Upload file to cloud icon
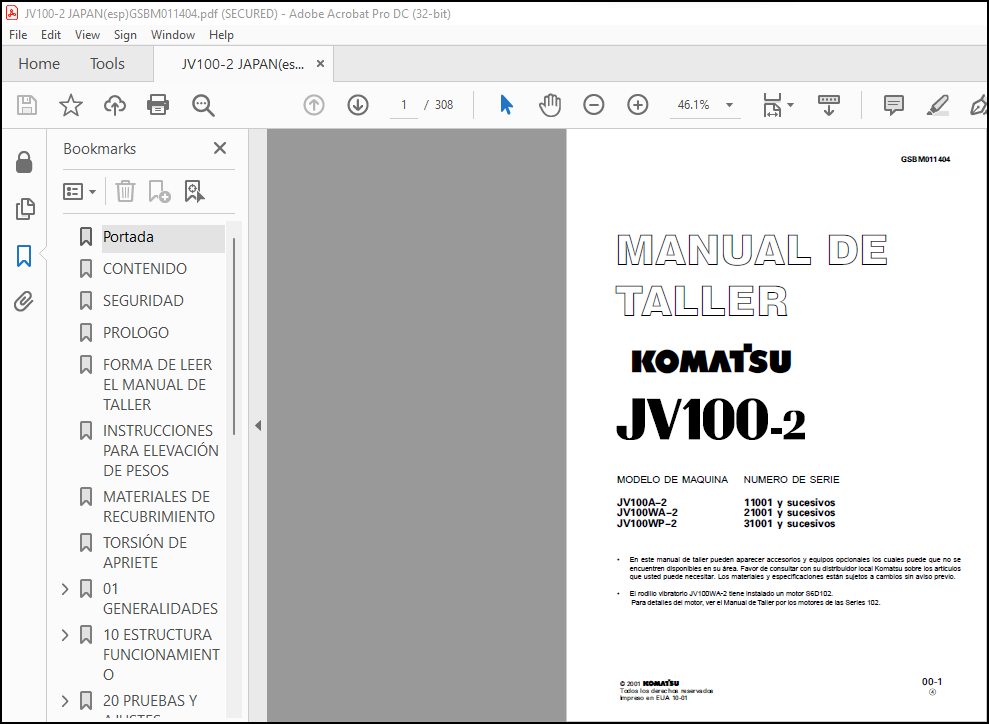Image resolution: width=989 pixels, height=724 pixels. 115,105
